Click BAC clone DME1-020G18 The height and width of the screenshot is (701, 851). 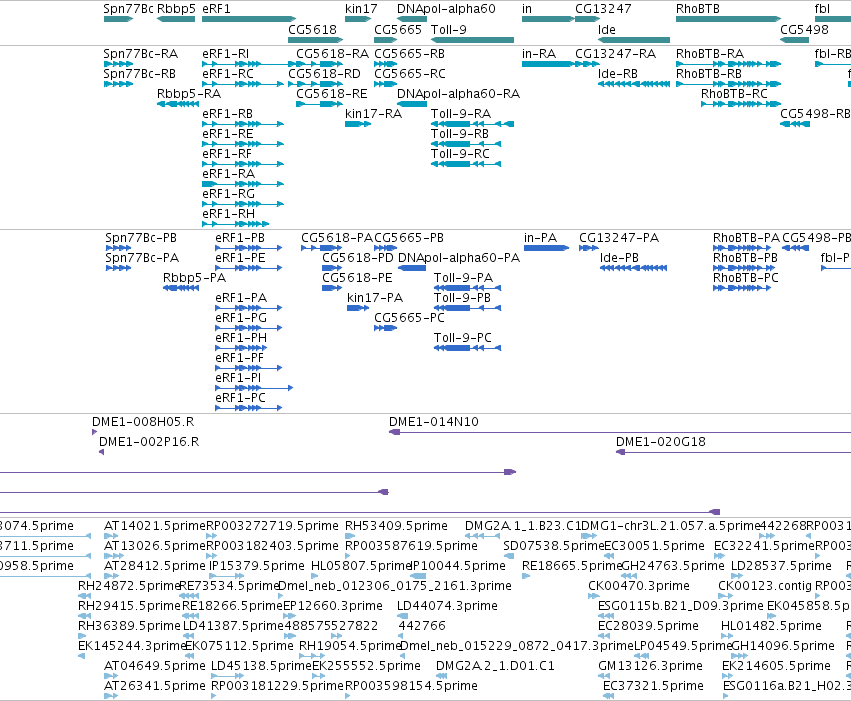pos(661,442)
